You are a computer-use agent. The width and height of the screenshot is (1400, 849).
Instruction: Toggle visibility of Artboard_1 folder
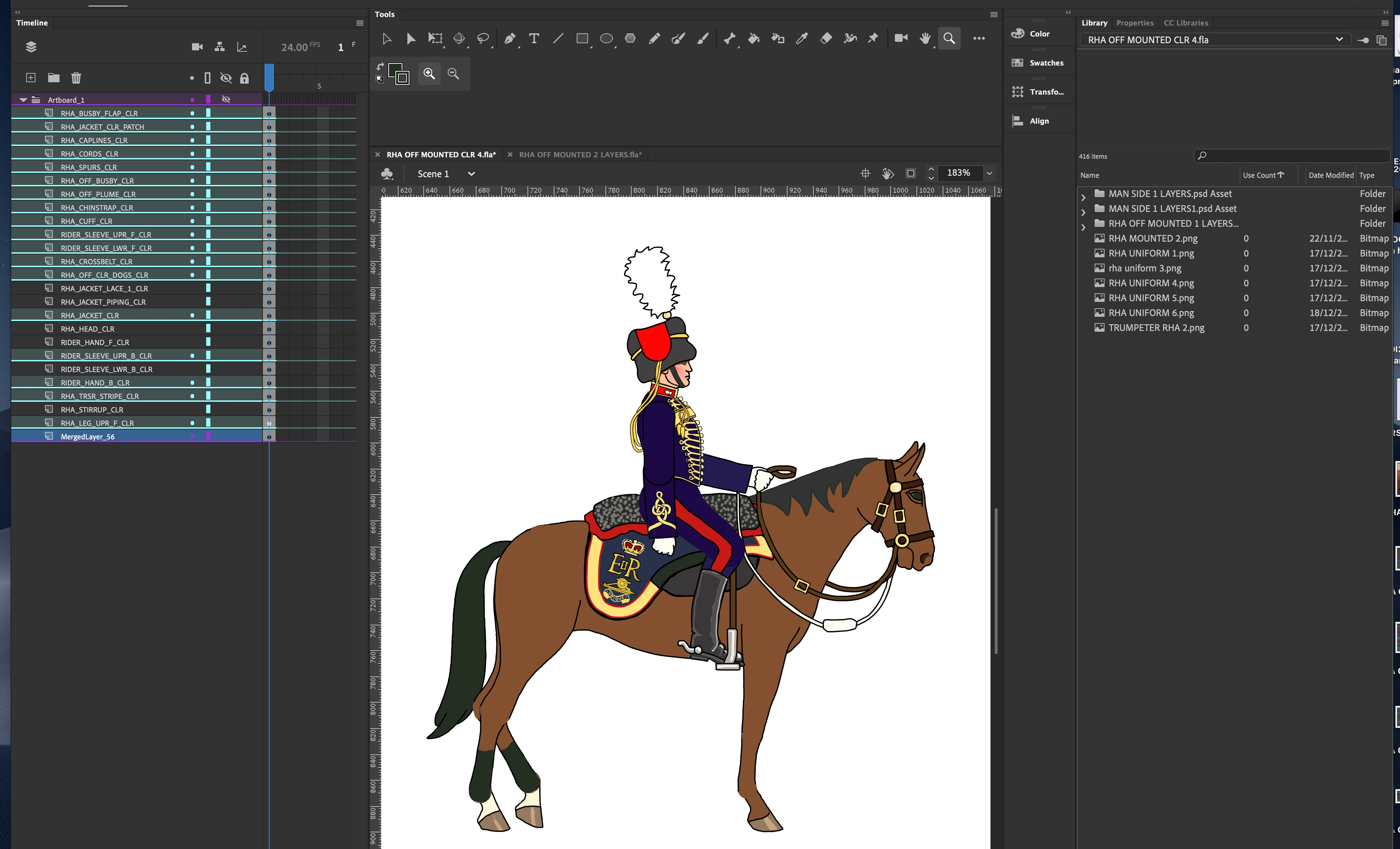click(x=226, y=100)
